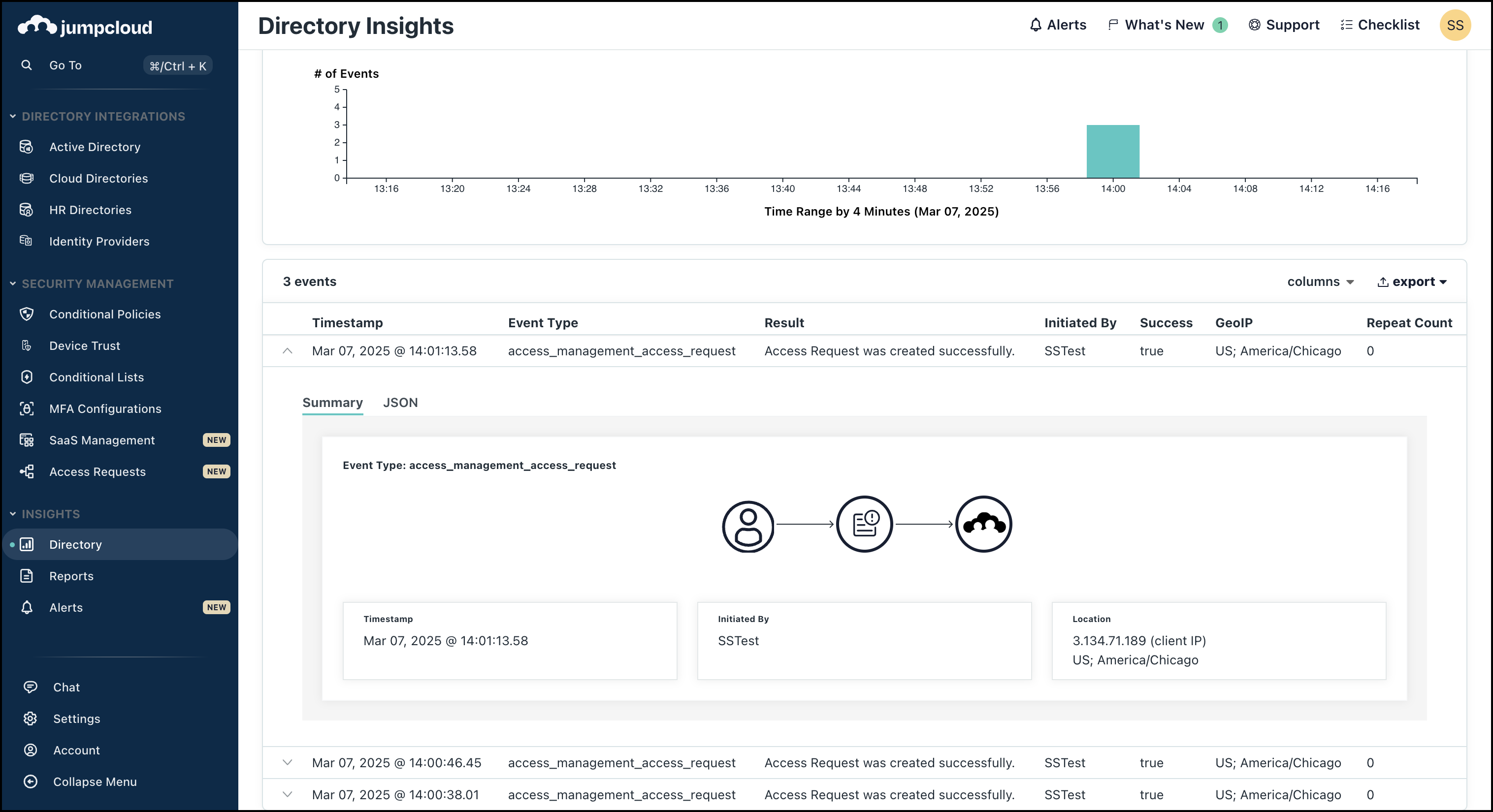Click the Collapse Menu arrow icon
Image resolution: width=1493 pixels, height=812 pixels.
pyautogui.click(x=30, y=781)
